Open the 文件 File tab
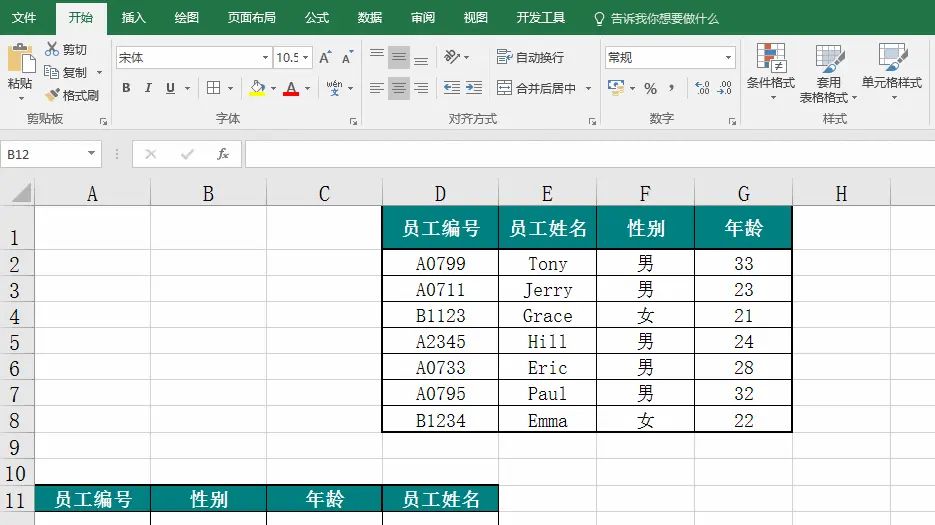This screenshot has height=525, width=935. click(x=24, y=18)
